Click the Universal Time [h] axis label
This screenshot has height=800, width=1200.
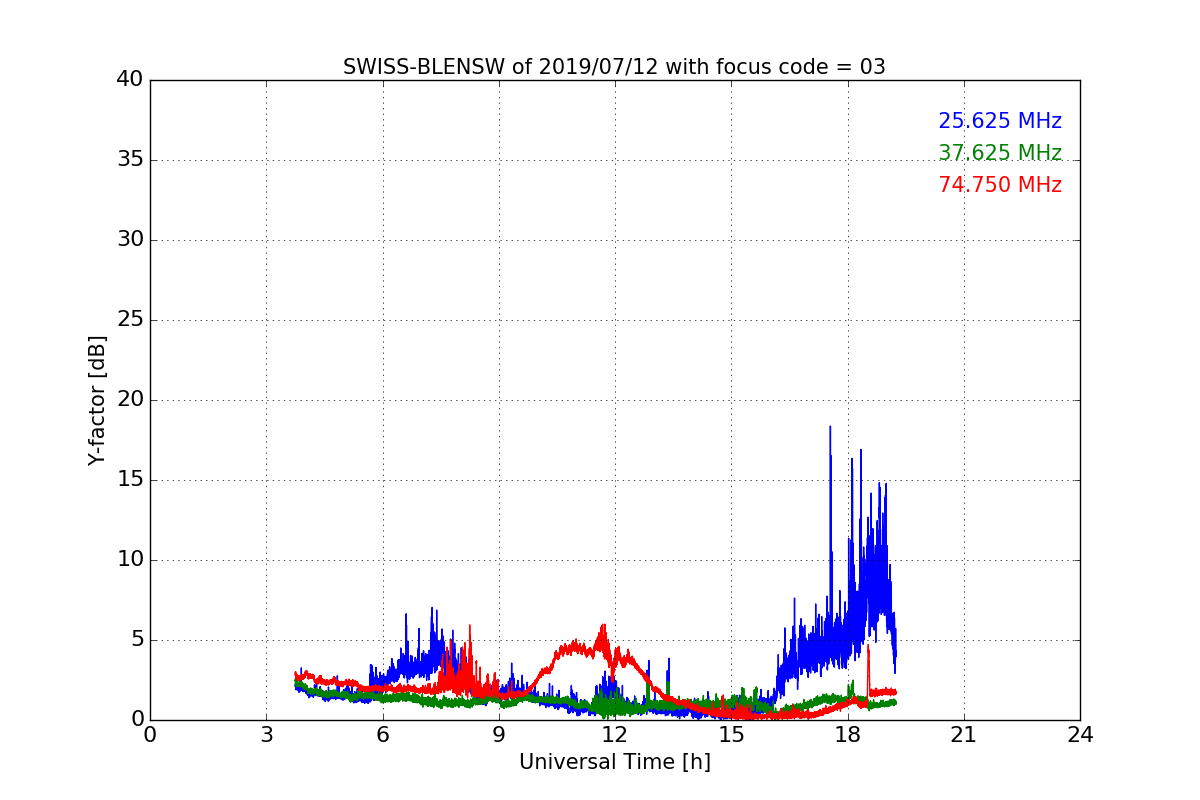click(x=614, y=762)
